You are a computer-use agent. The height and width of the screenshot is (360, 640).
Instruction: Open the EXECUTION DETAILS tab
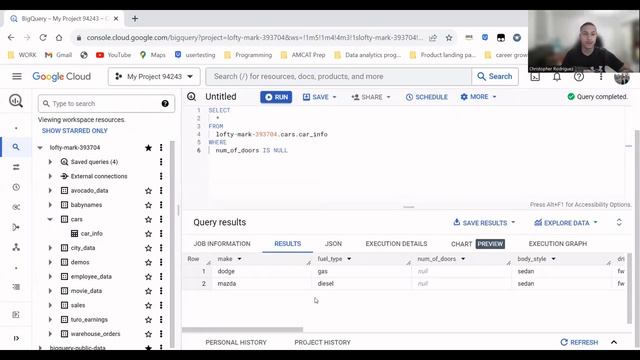(x=396, y=244)
